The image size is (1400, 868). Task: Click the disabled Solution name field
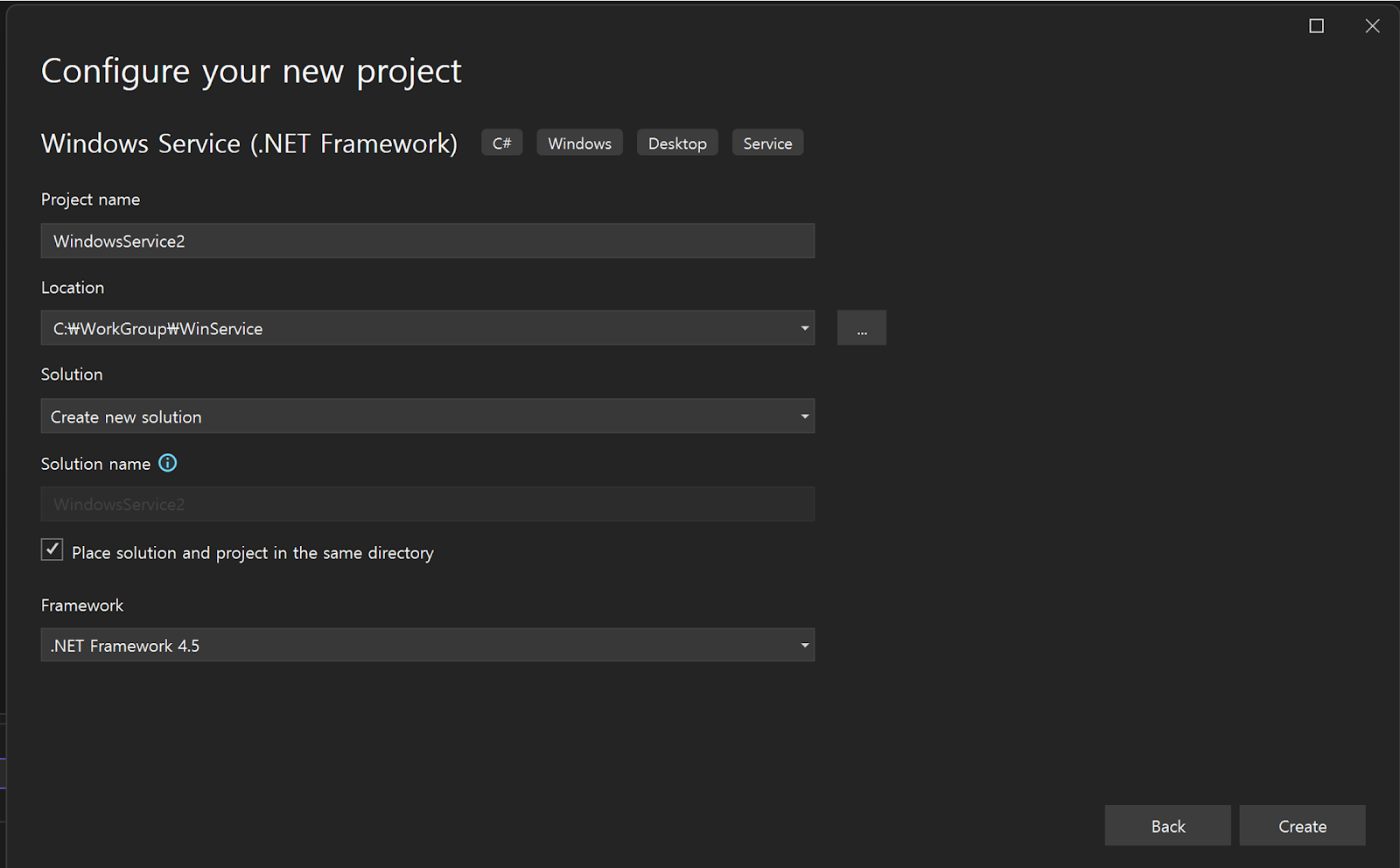click(427, 505)
